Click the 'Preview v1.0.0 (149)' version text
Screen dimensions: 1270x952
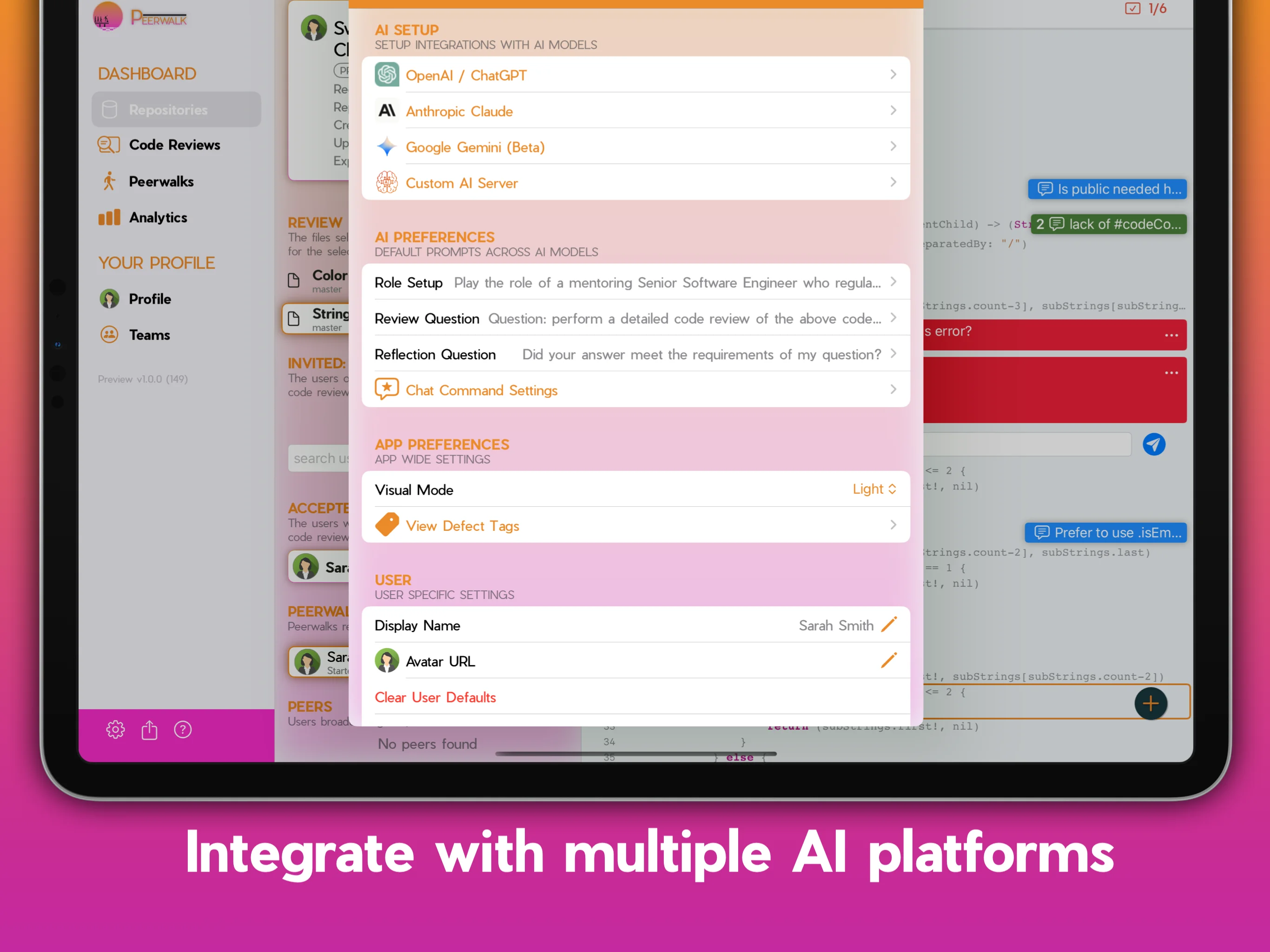pyautogui.click(x=143, y=379)
